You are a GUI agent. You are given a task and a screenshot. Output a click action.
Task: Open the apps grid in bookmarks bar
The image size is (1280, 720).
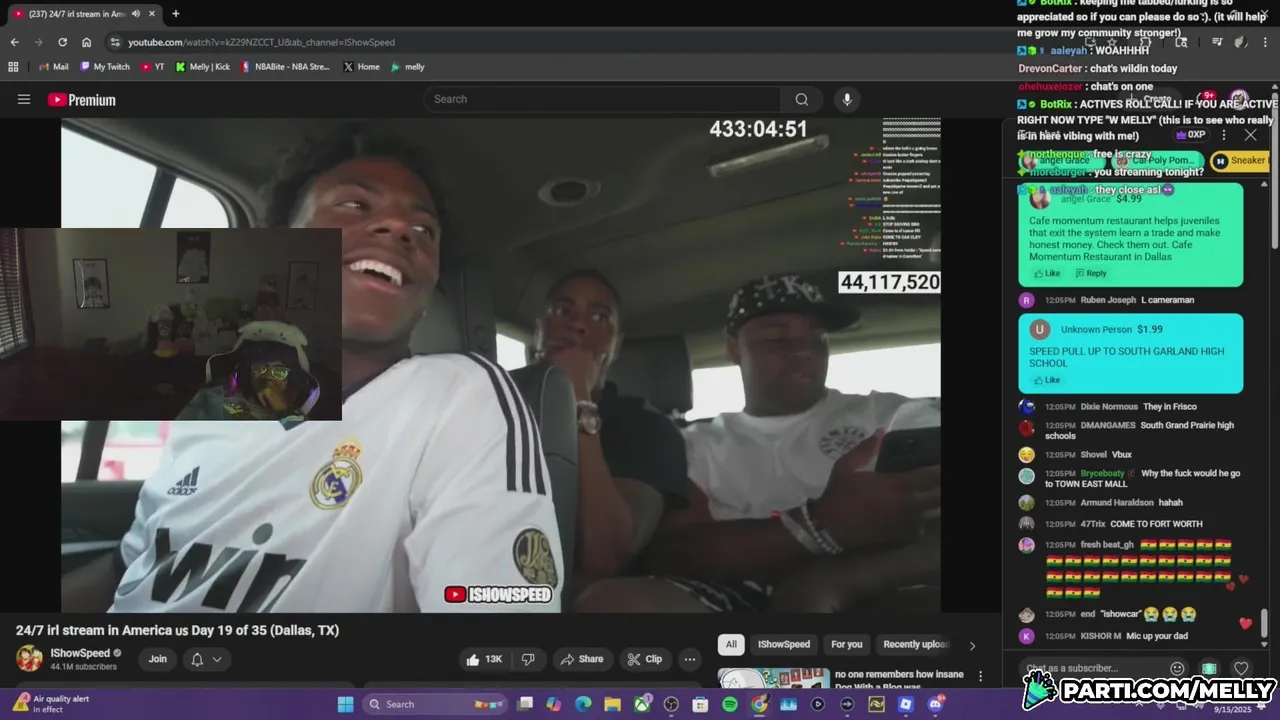click(x=13, y=67)
